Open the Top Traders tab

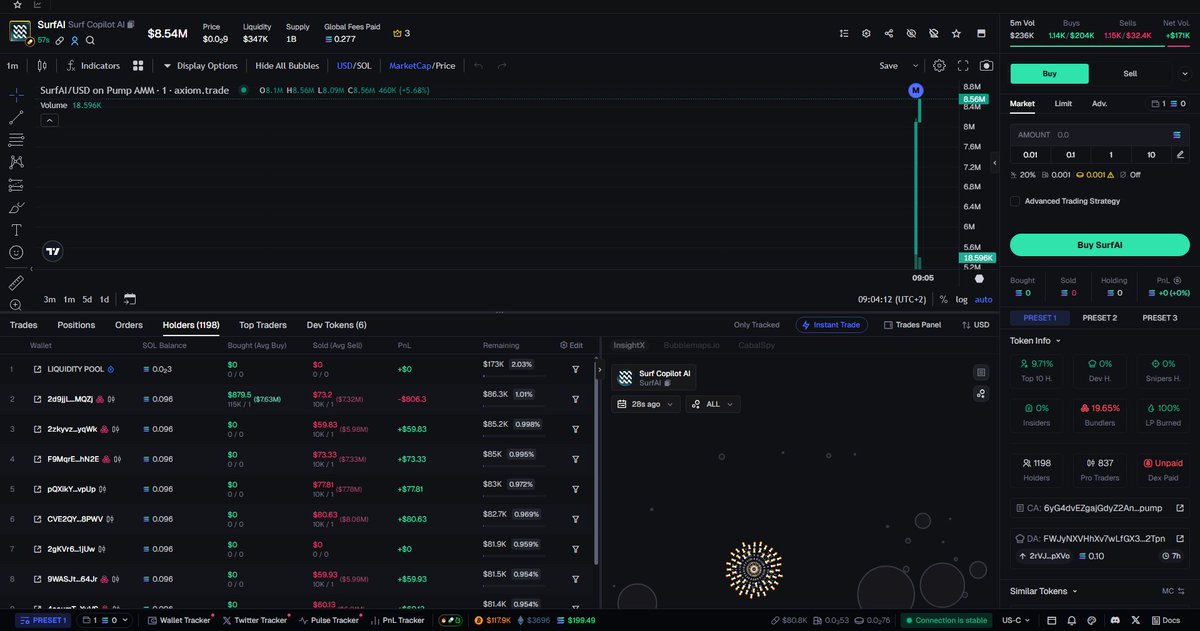pyautogui.click(x=263, y=325)
